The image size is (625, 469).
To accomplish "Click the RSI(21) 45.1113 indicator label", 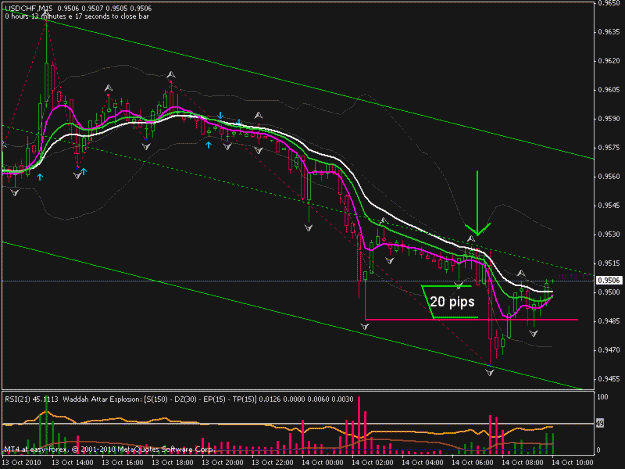I will pyautogui.click(x=31, y=399).
